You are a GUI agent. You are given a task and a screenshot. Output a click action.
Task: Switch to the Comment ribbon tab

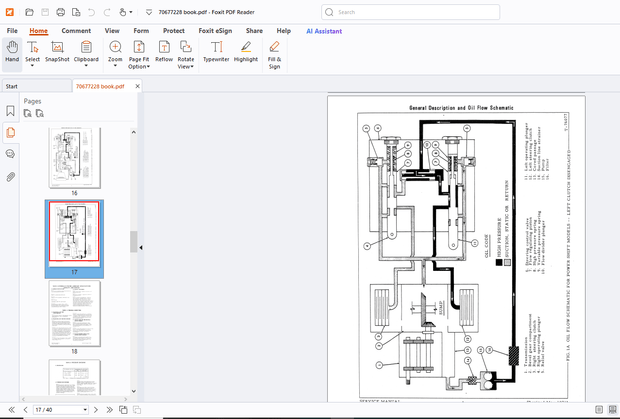pos(76,31)
